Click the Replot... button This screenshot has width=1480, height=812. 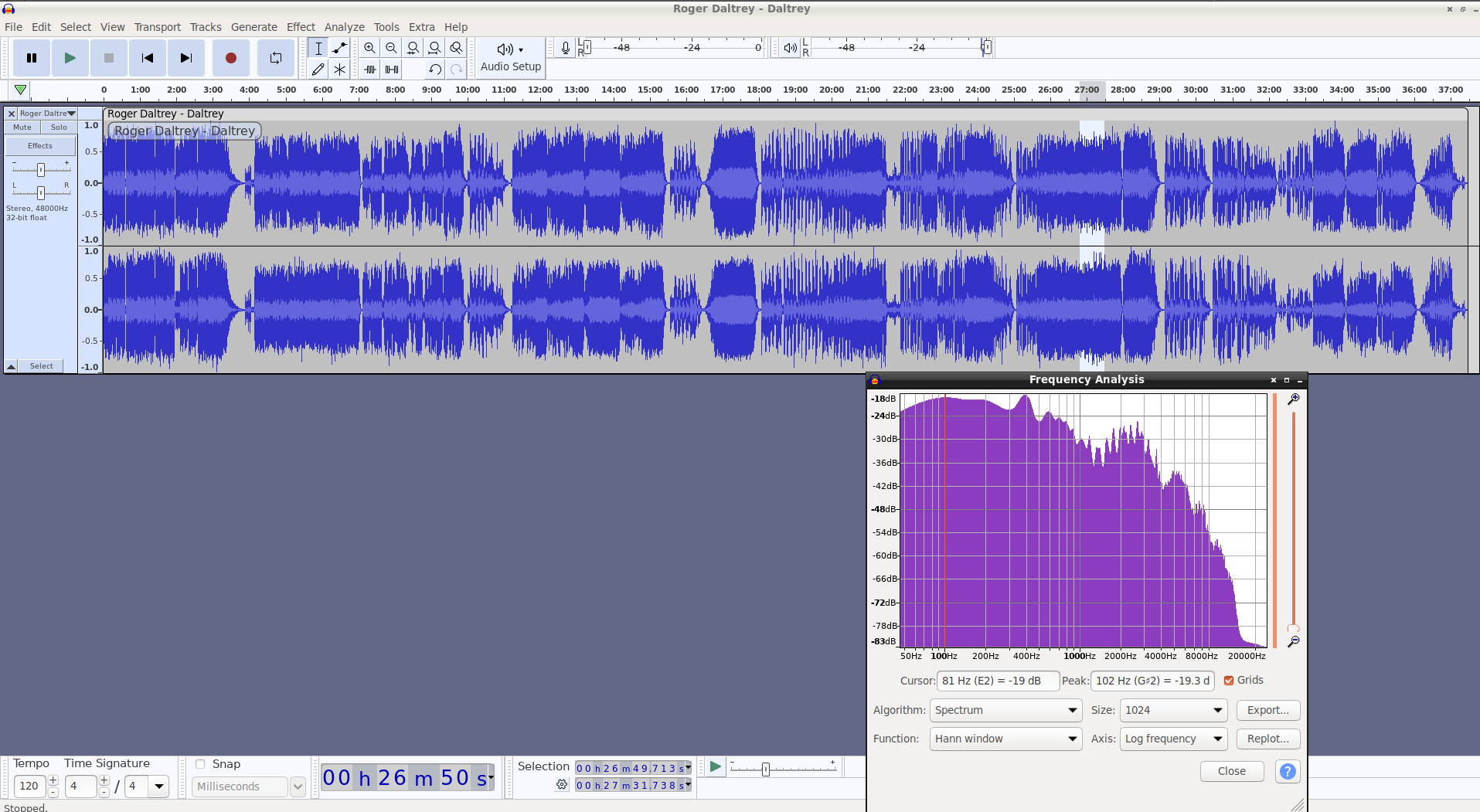[x=1268, y=739]
